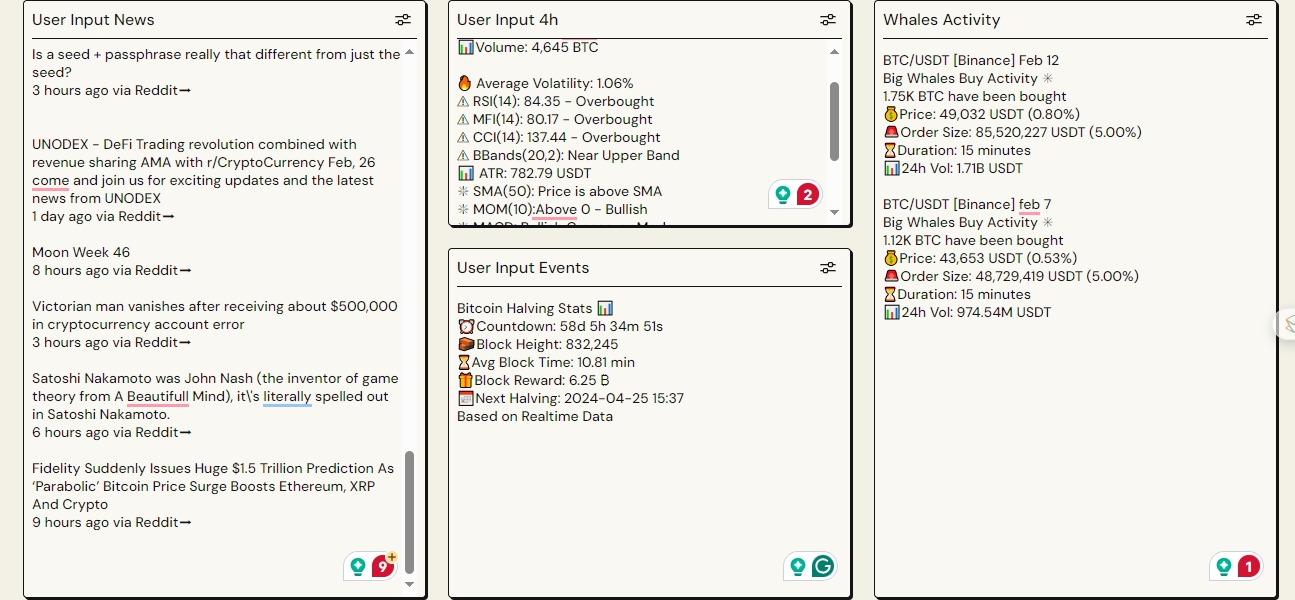Click red badge showing 2 in 4h panel

[x=807, y=195]
